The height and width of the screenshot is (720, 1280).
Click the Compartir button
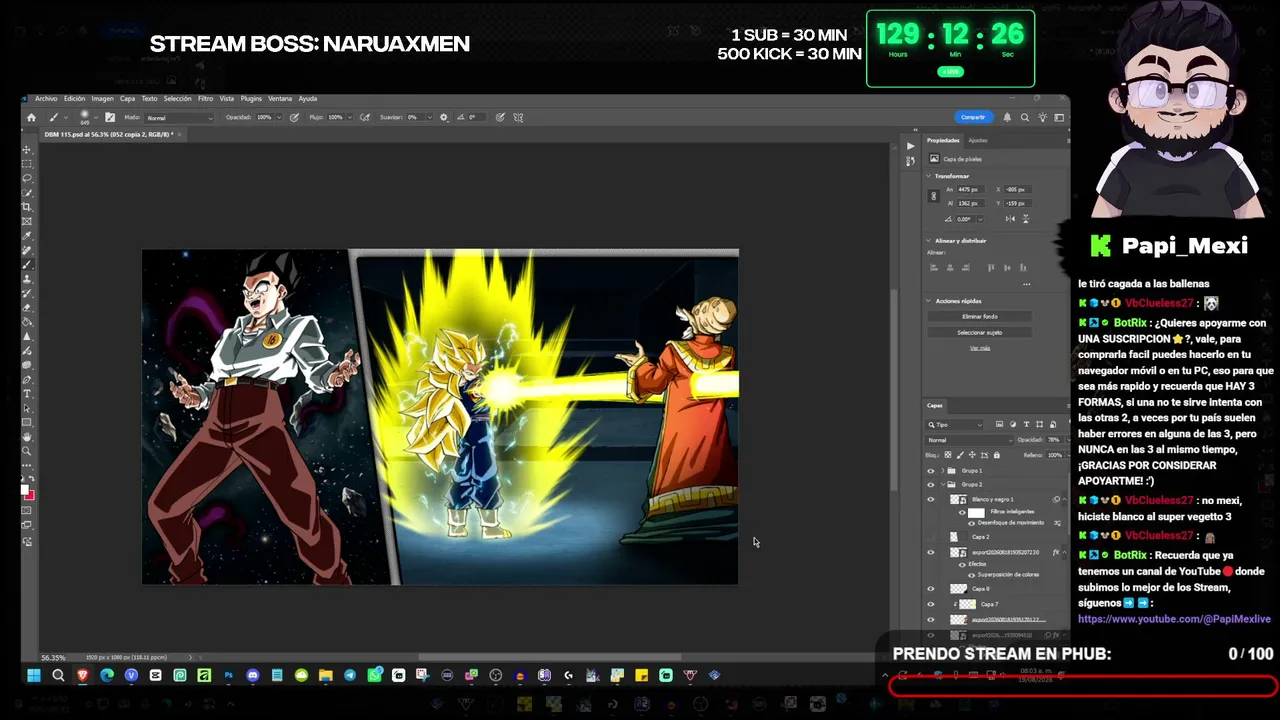pyautogui.click(x=973, y=117)
